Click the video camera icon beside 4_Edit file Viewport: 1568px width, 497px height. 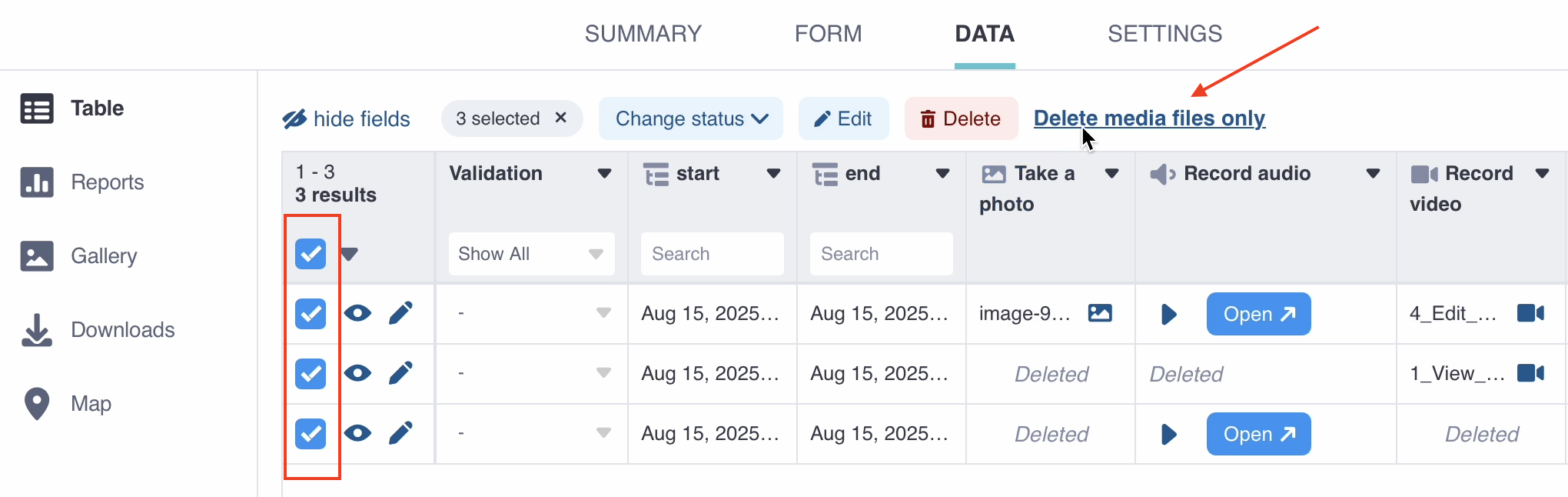point(1530,313)
